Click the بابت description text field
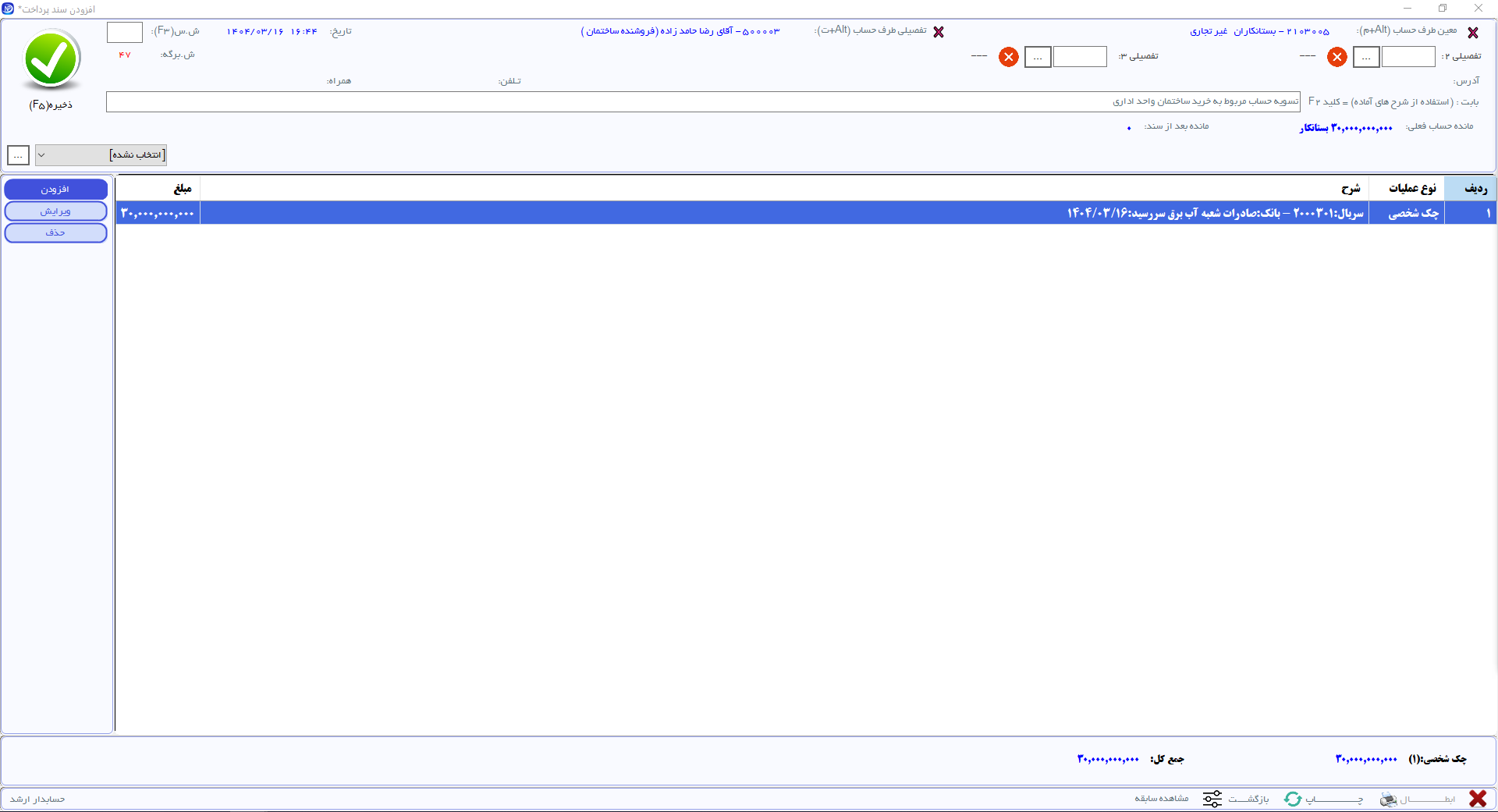Screen dimensions: 1498x812 pos(703,102)
